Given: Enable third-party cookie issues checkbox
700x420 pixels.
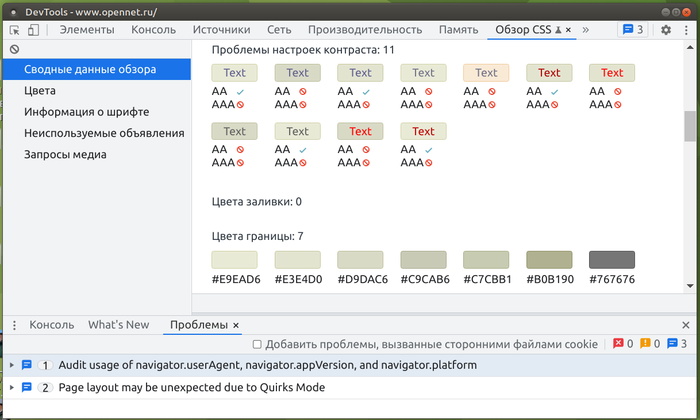Looking at the screenshot, I should pyautogui.click(x=257, y=344).
